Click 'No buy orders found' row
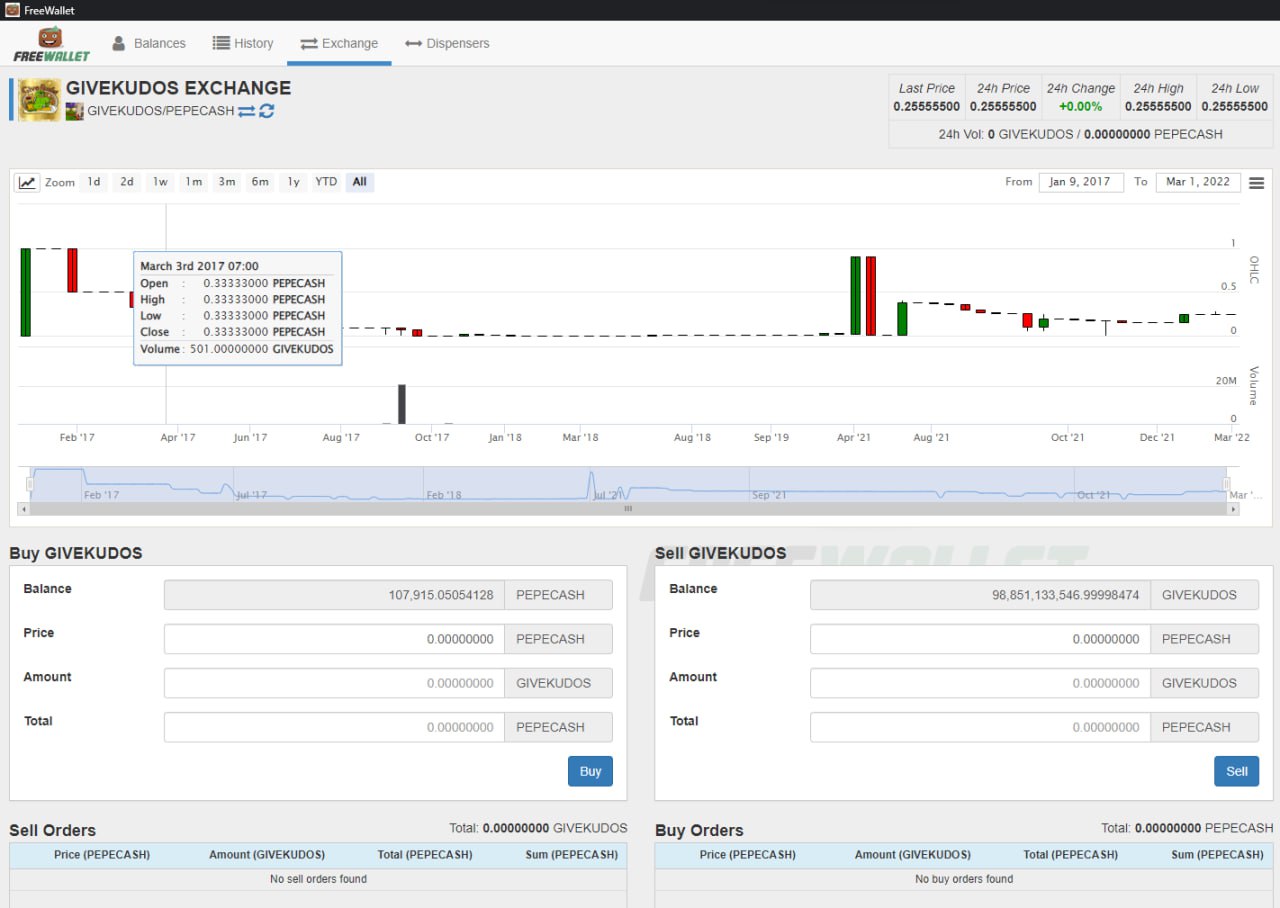Viewport: 1280px width, 908px height. pyautogui.click(x=964, y=879)
